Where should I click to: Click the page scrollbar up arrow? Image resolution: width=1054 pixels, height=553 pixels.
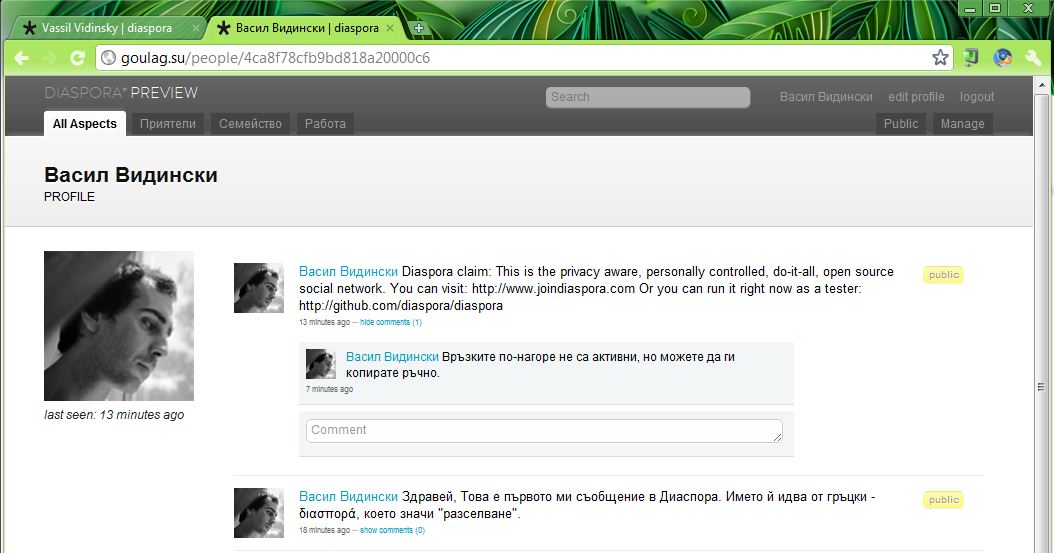point(1042,85)
